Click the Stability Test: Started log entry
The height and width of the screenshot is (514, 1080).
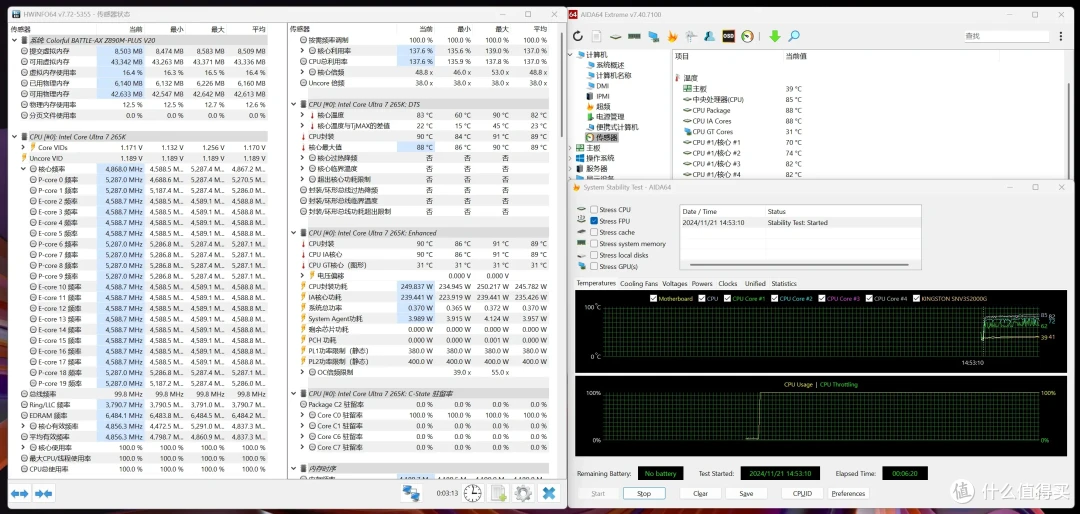(x=798, y=223)
